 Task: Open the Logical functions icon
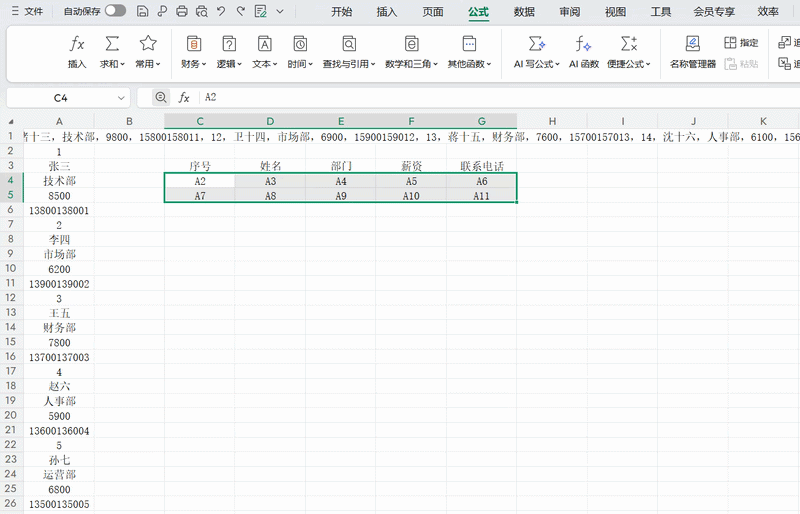point(229,45)
